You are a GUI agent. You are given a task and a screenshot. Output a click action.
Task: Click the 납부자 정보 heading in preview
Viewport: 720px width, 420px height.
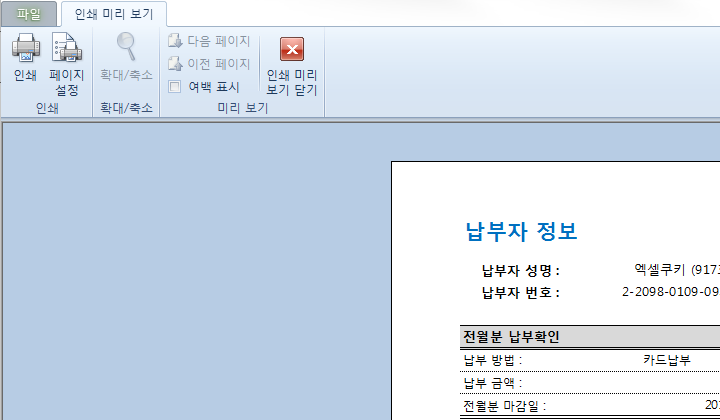pyautogui.click(x=521, y=231)
